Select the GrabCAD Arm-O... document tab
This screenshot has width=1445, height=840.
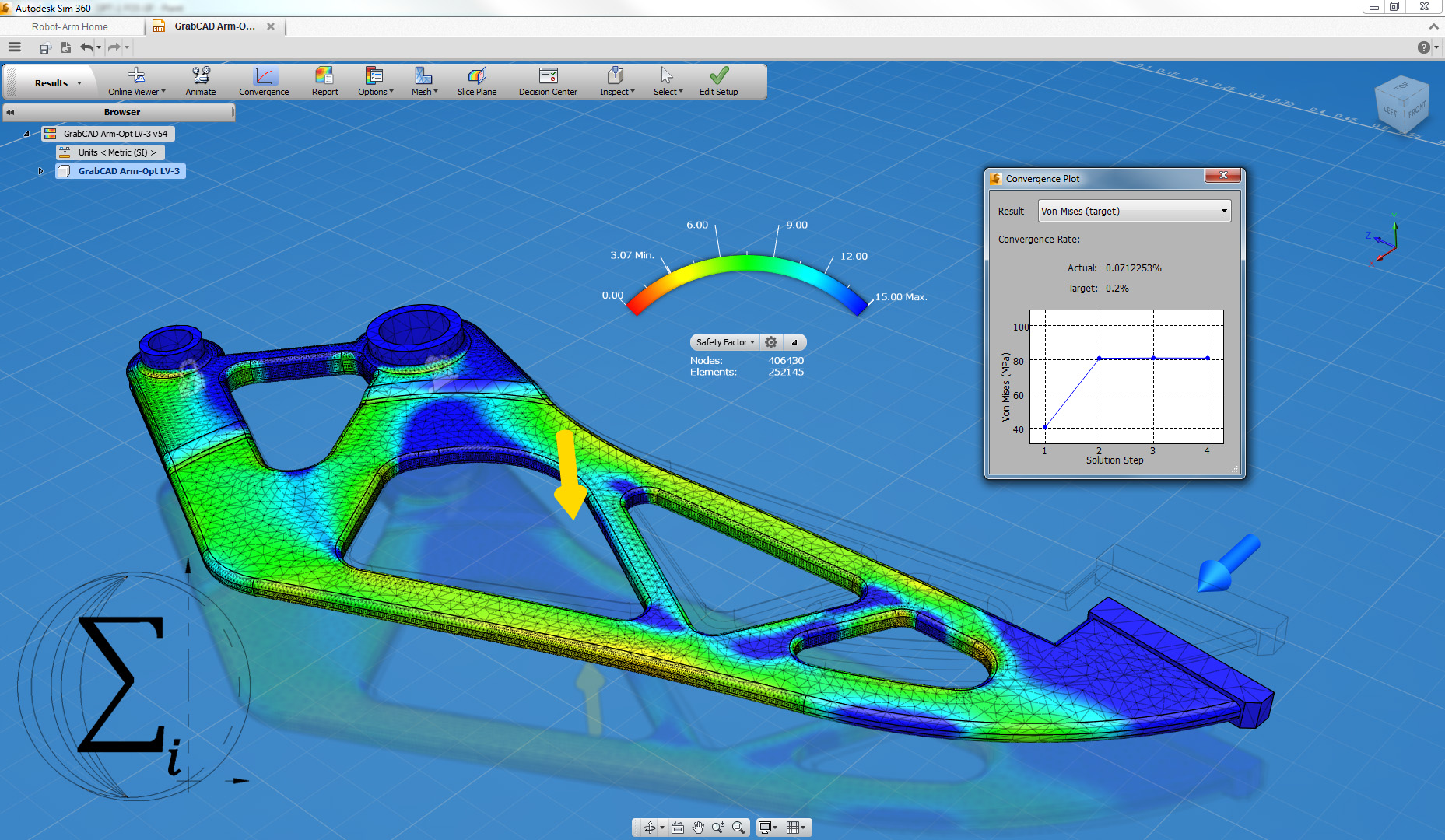[x=215, y=26]
